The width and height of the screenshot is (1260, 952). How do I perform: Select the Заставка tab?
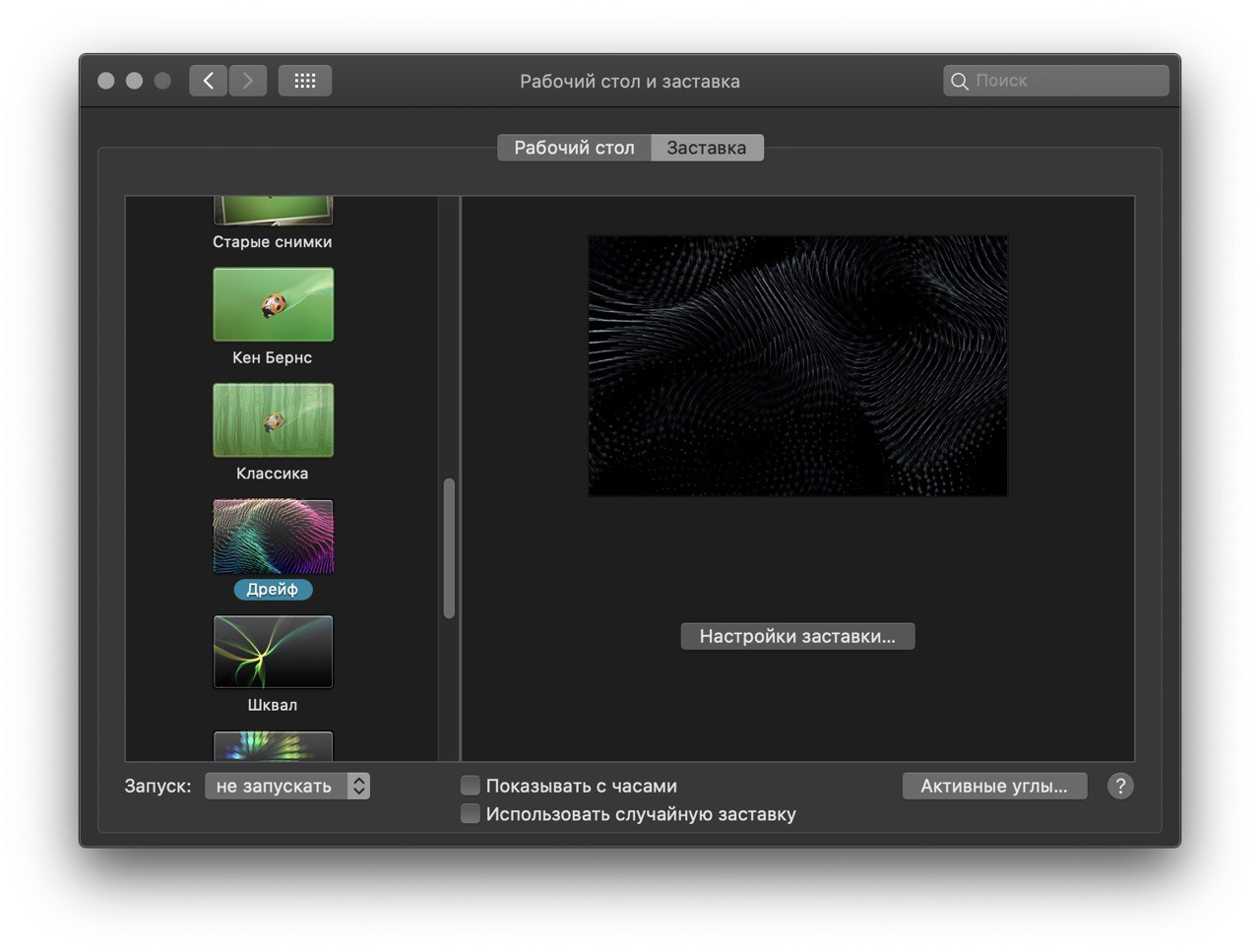click(x=707, y=148)
